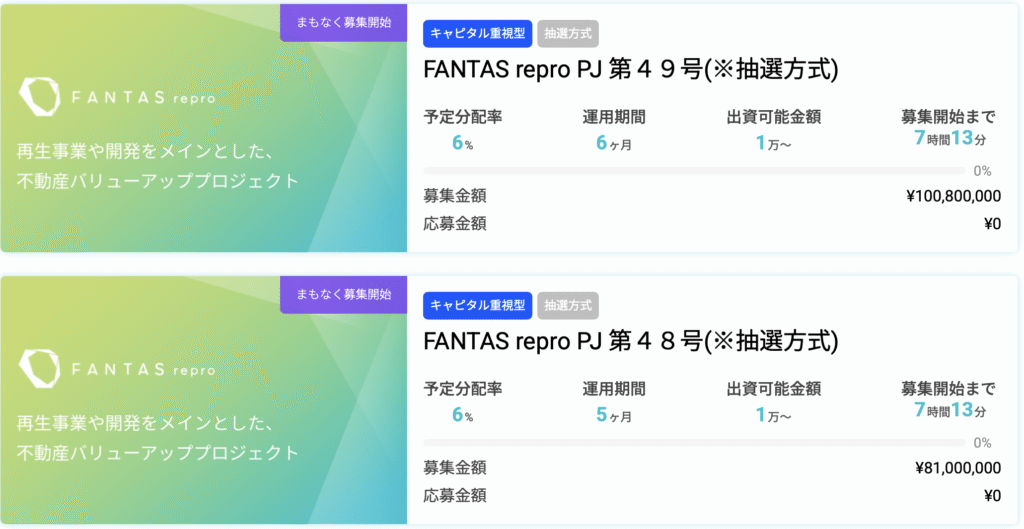Click the 募集開始まで countdown on the 49号 card
1024x529 pixels.
[950, 138]
